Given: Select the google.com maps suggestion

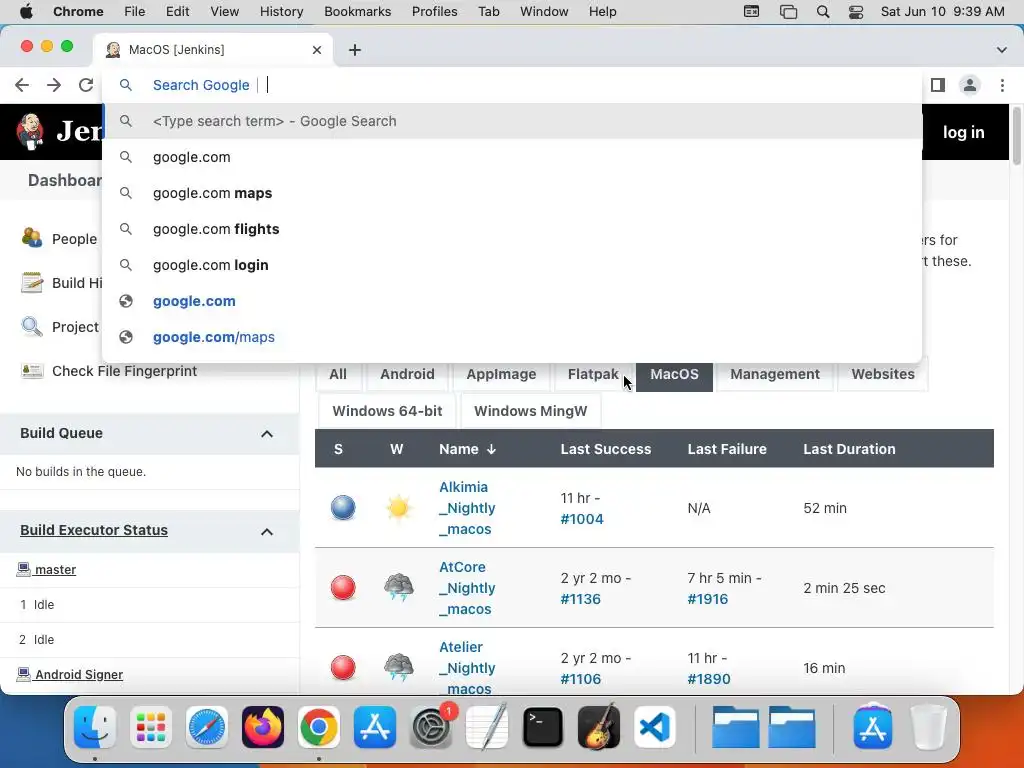Looking at the screenshot, I should 512,193.
